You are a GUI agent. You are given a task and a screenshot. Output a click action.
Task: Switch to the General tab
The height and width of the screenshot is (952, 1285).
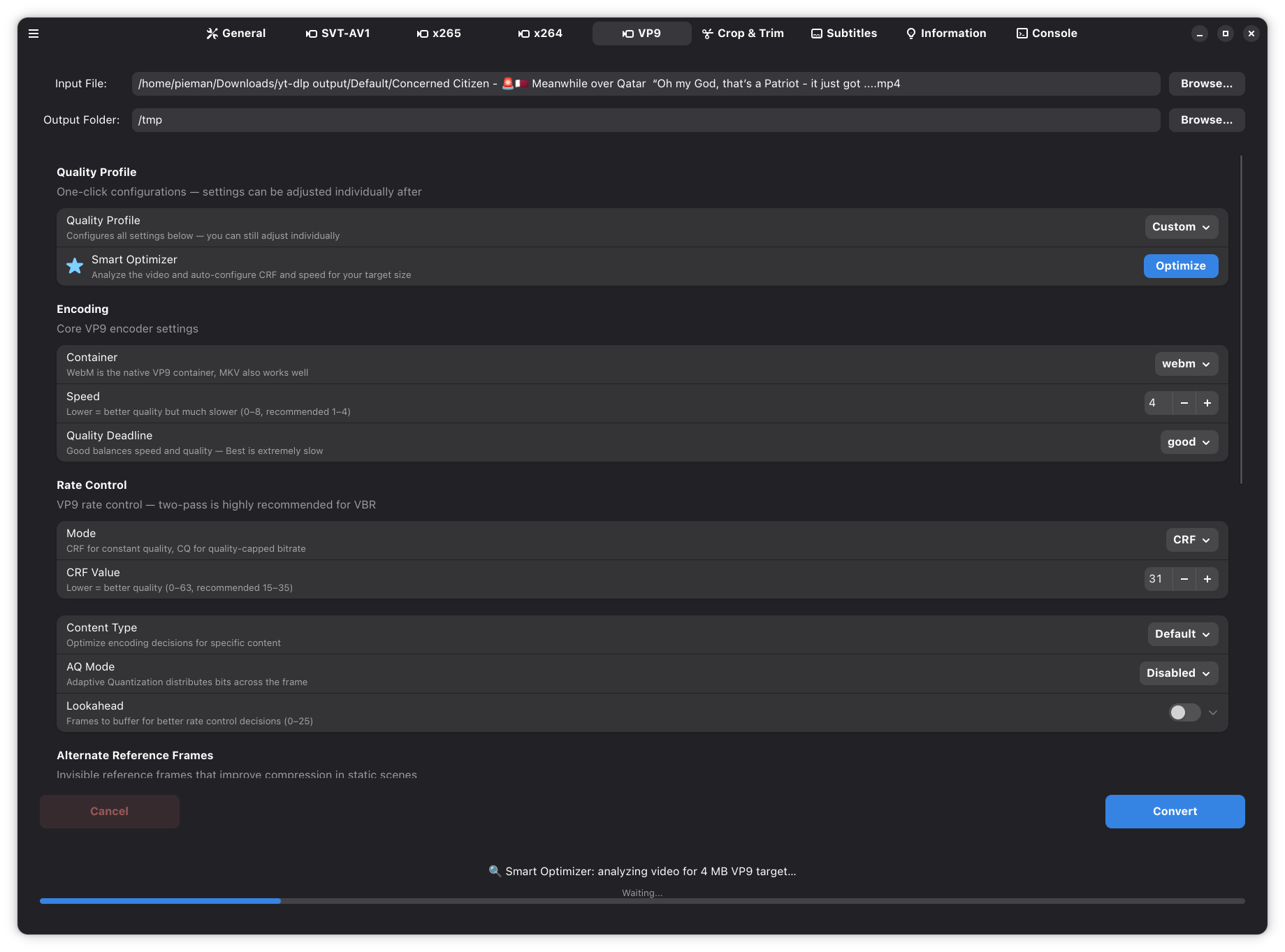236,34
